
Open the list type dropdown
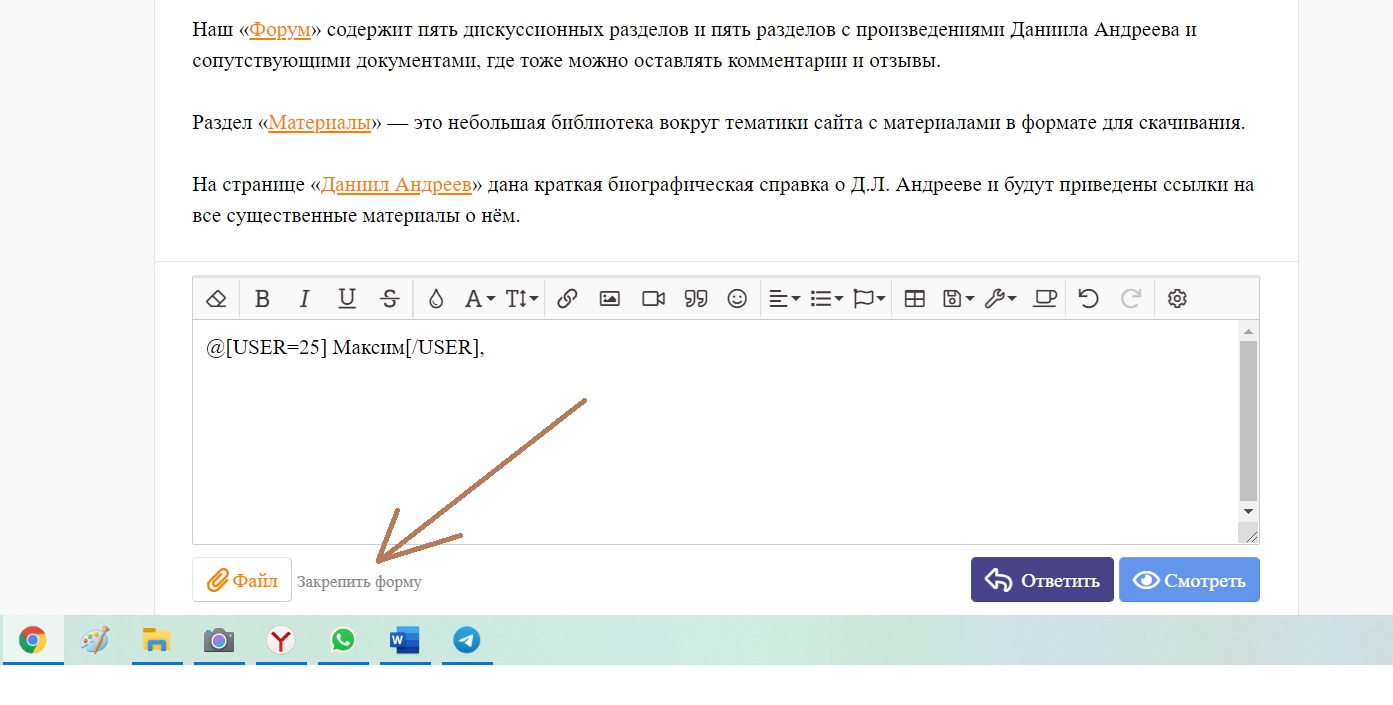[826, 298]
